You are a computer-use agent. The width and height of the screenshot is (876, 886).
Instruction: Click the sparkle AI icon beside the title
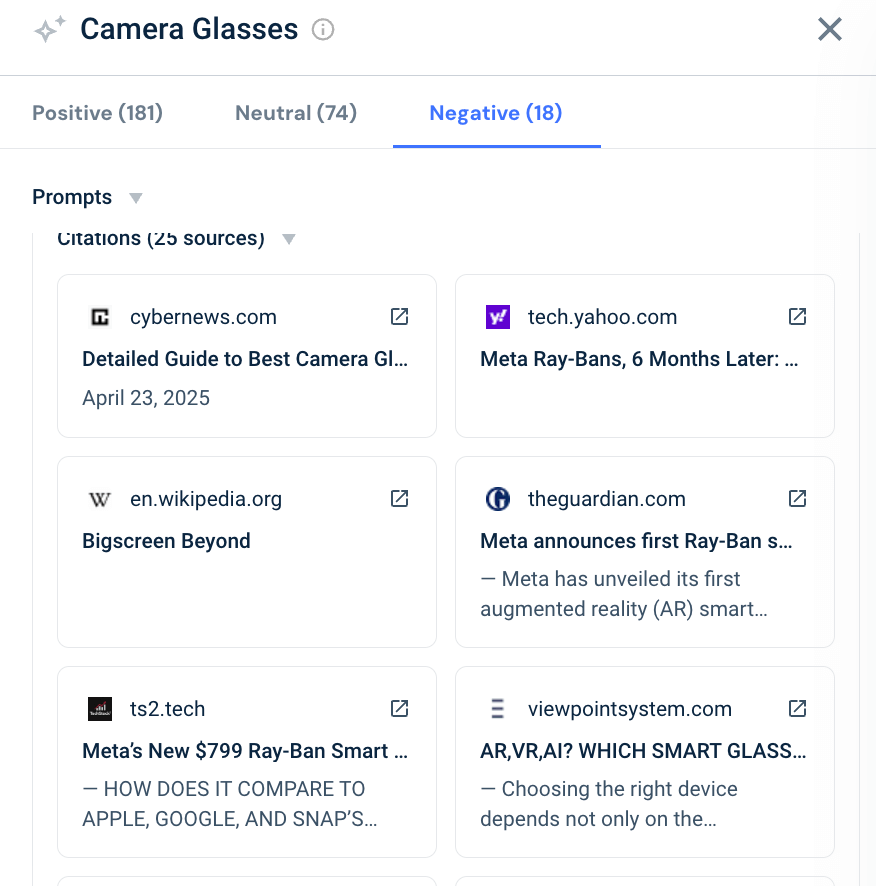(47, 29)
